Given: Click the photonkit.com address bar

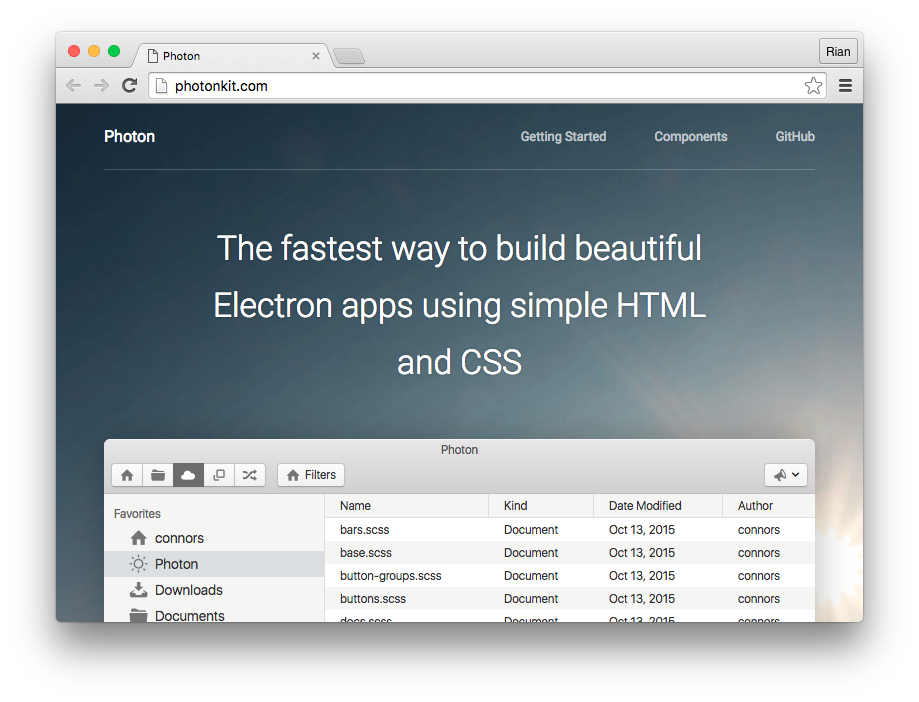Looking at the screenshot, I should coord(400,86).
